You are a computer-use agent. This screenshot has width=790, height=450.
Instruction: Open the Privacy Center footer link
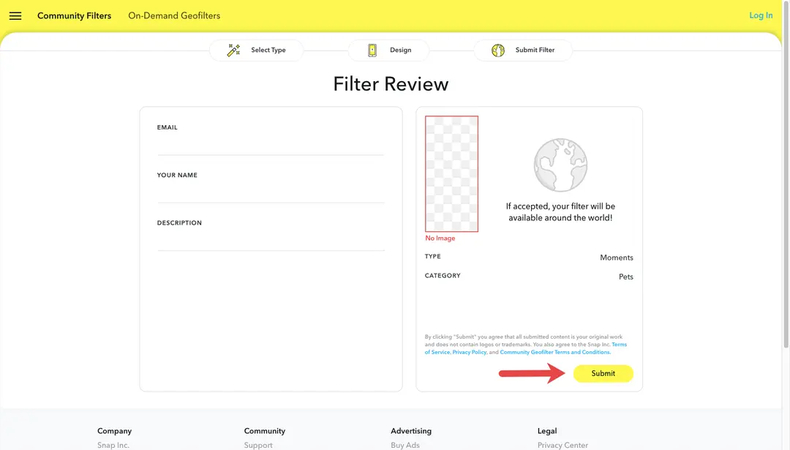562,445
